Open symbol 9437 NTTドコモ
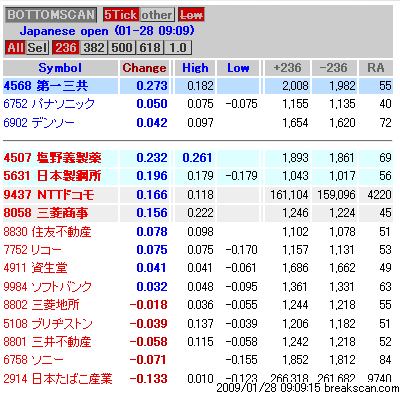 49,195
